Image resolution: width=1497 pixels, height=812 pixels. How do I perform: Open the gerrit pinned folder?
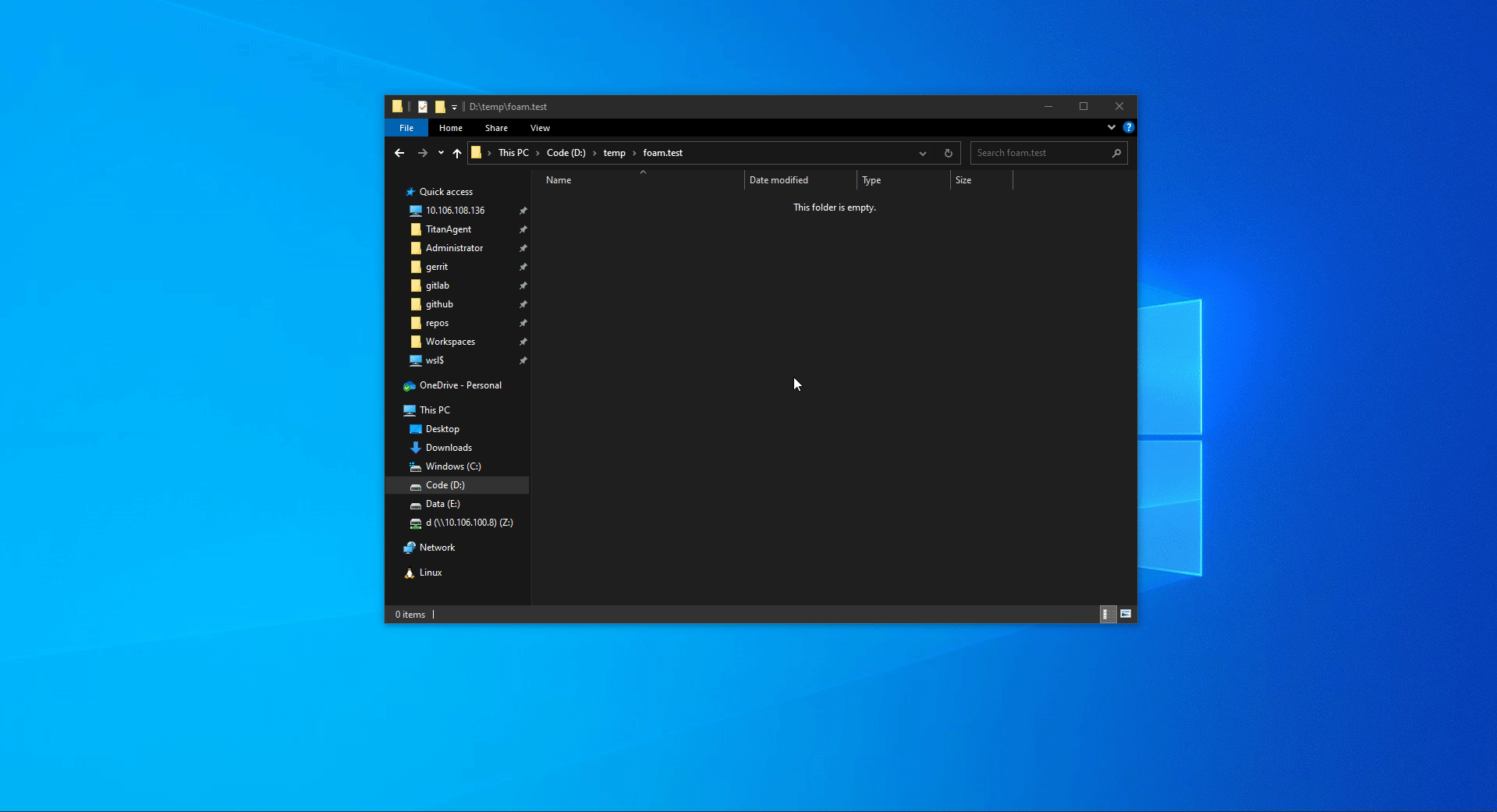[437, 267]
